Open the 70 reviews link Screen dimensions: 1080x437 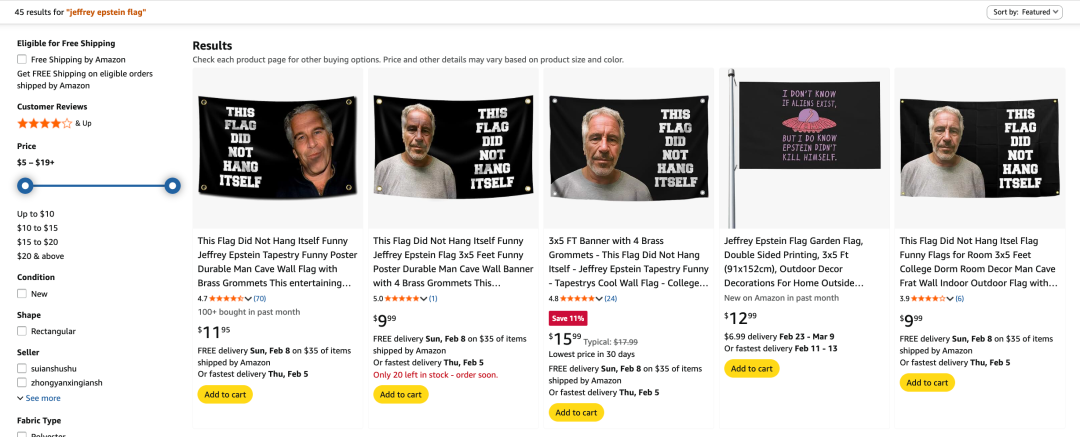260,298
